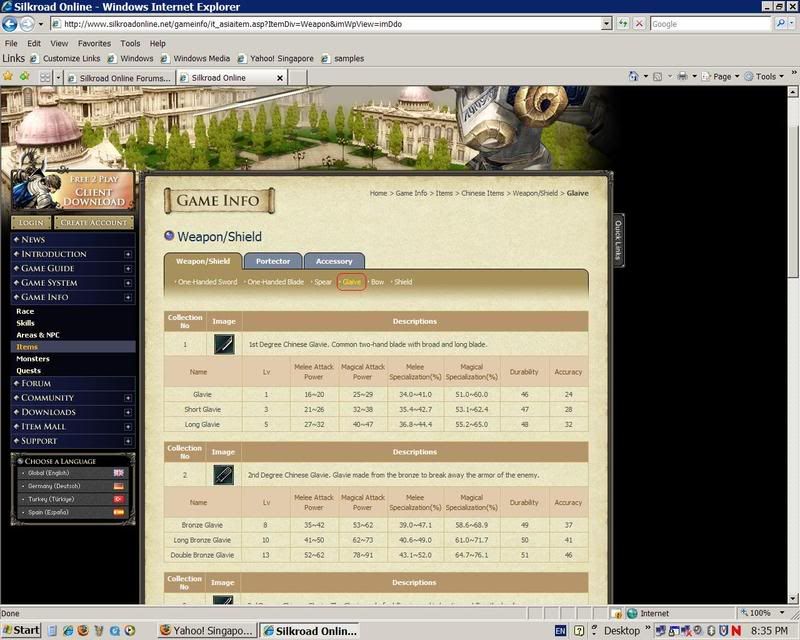
Task: Expand the Introduction sidebar section
Action: tap(128, 254)
